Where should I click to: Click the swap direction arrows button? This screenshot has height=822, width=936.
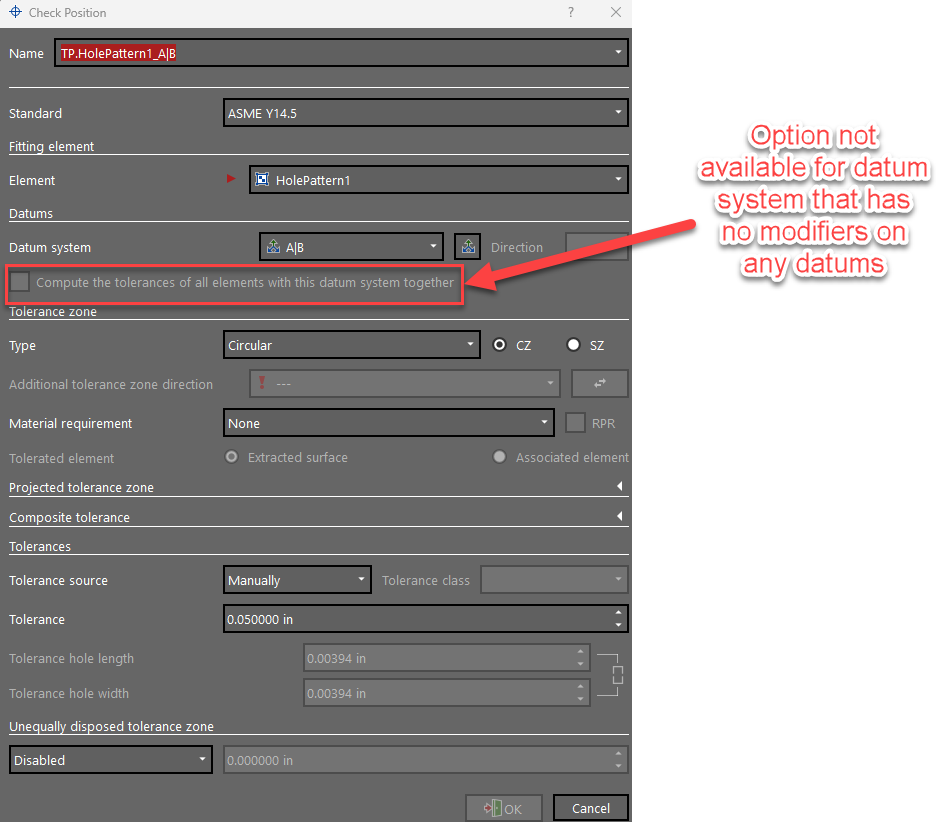[x=600, y=383]
